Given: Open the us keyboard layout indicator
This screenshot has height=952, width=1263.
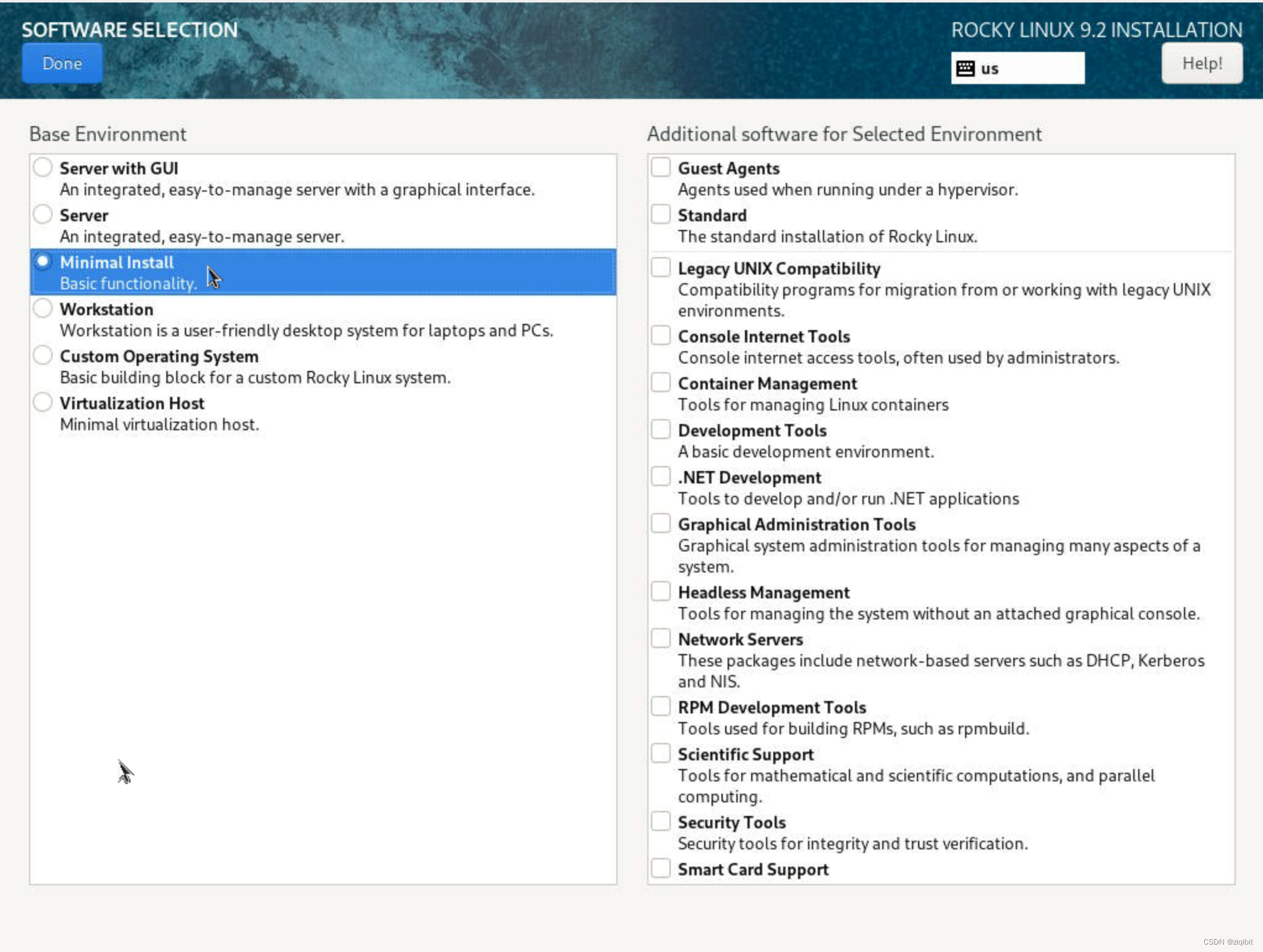Looking at the screenshot, I should tap(1017, 68).
